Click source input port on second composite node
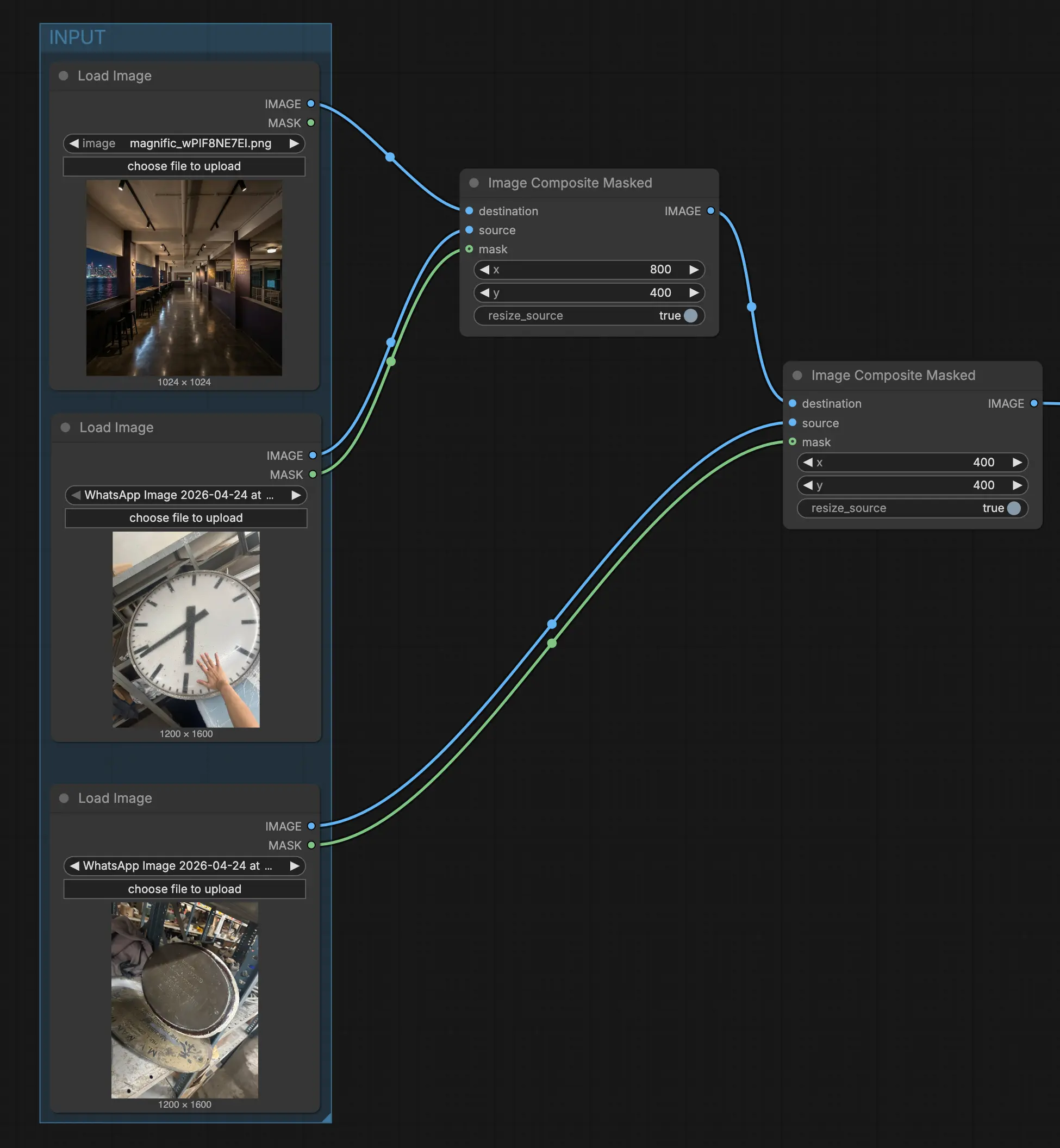The image size is (1060, 1148). (x=793, y=422)
